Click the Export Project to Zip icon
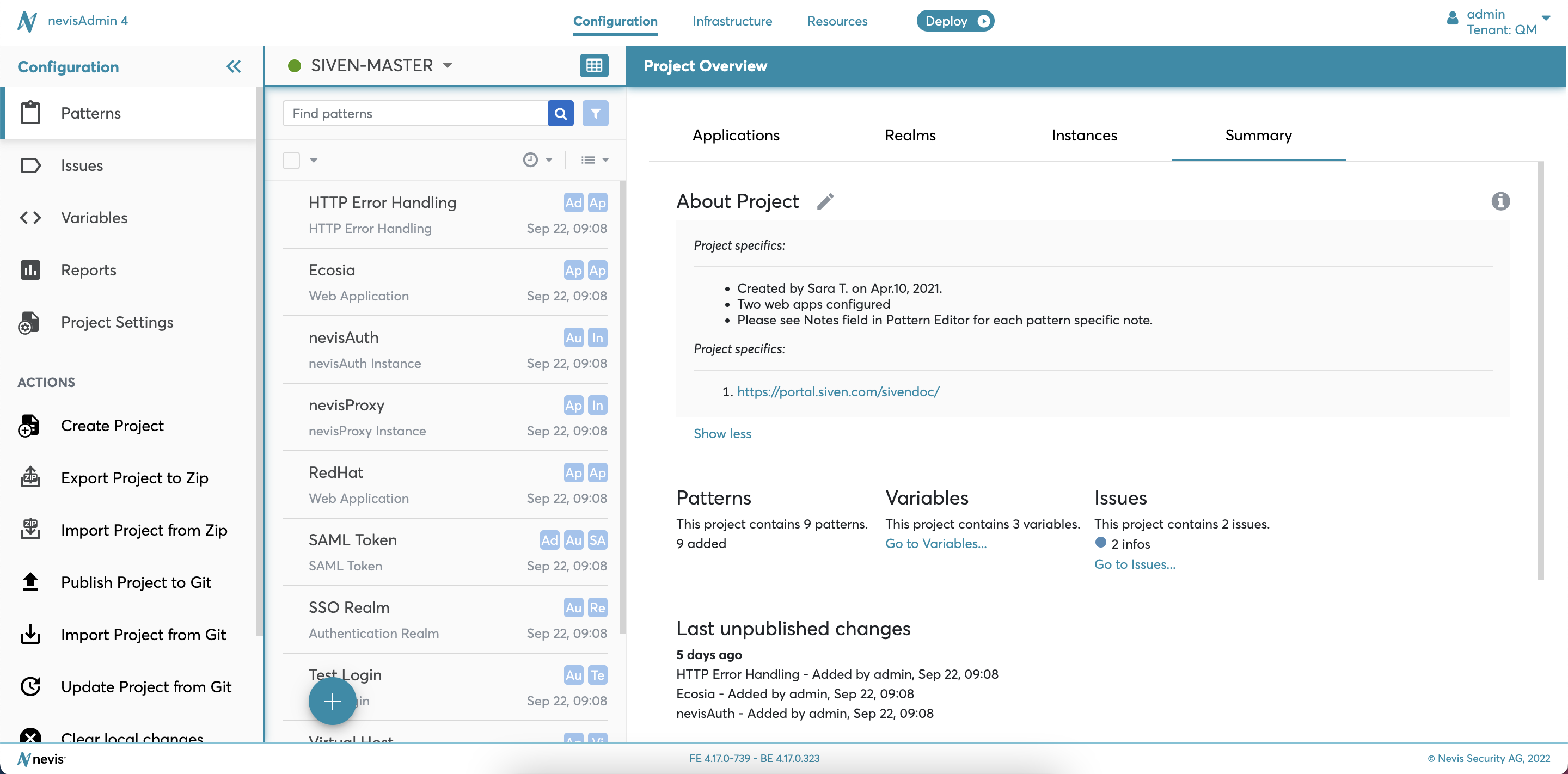Viewport: 1568px width, 774px height. coord(30,478)
